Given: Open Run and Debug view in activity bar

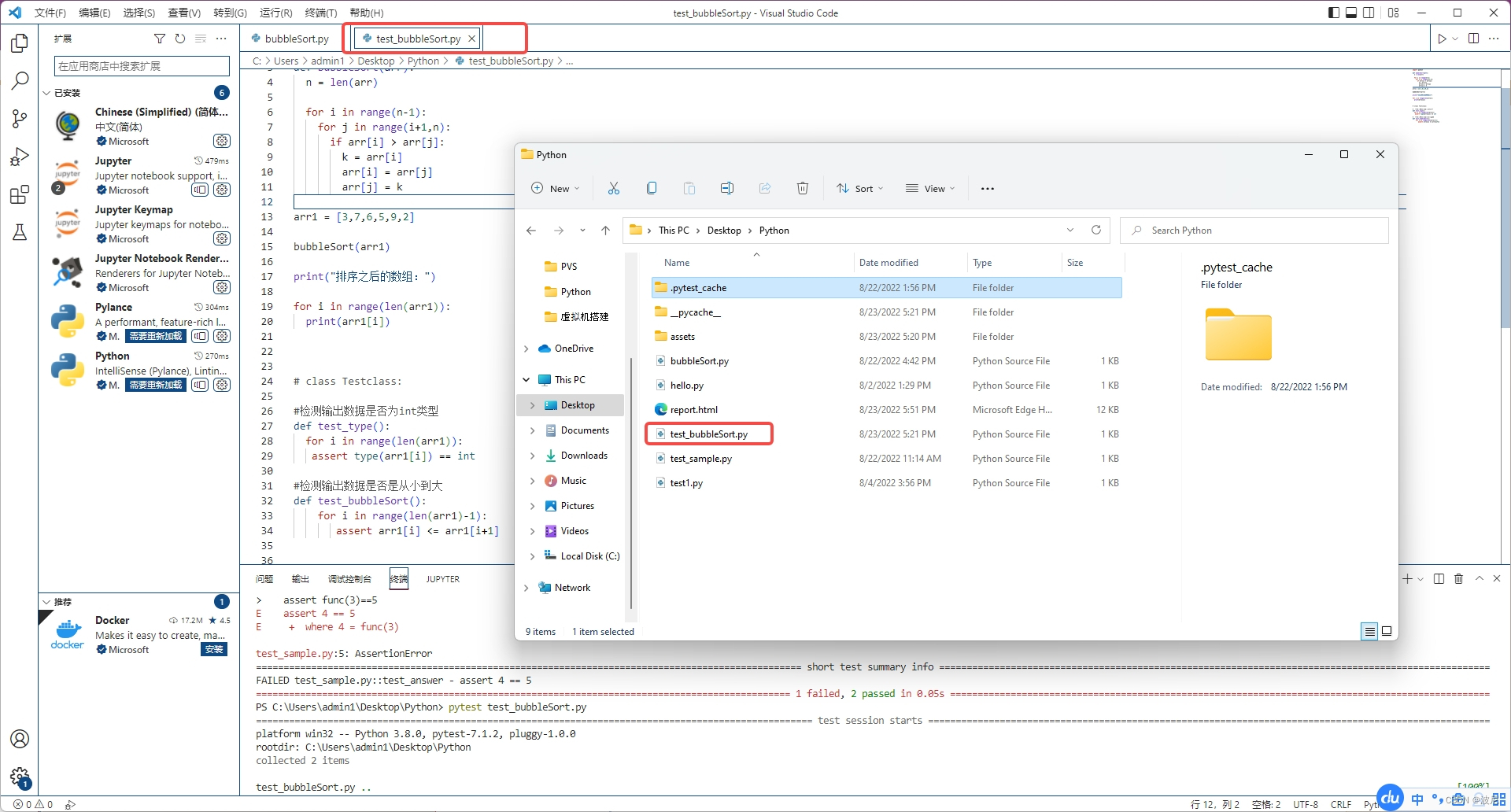Looking at the screenshot, I should click(x=20, y=157).
